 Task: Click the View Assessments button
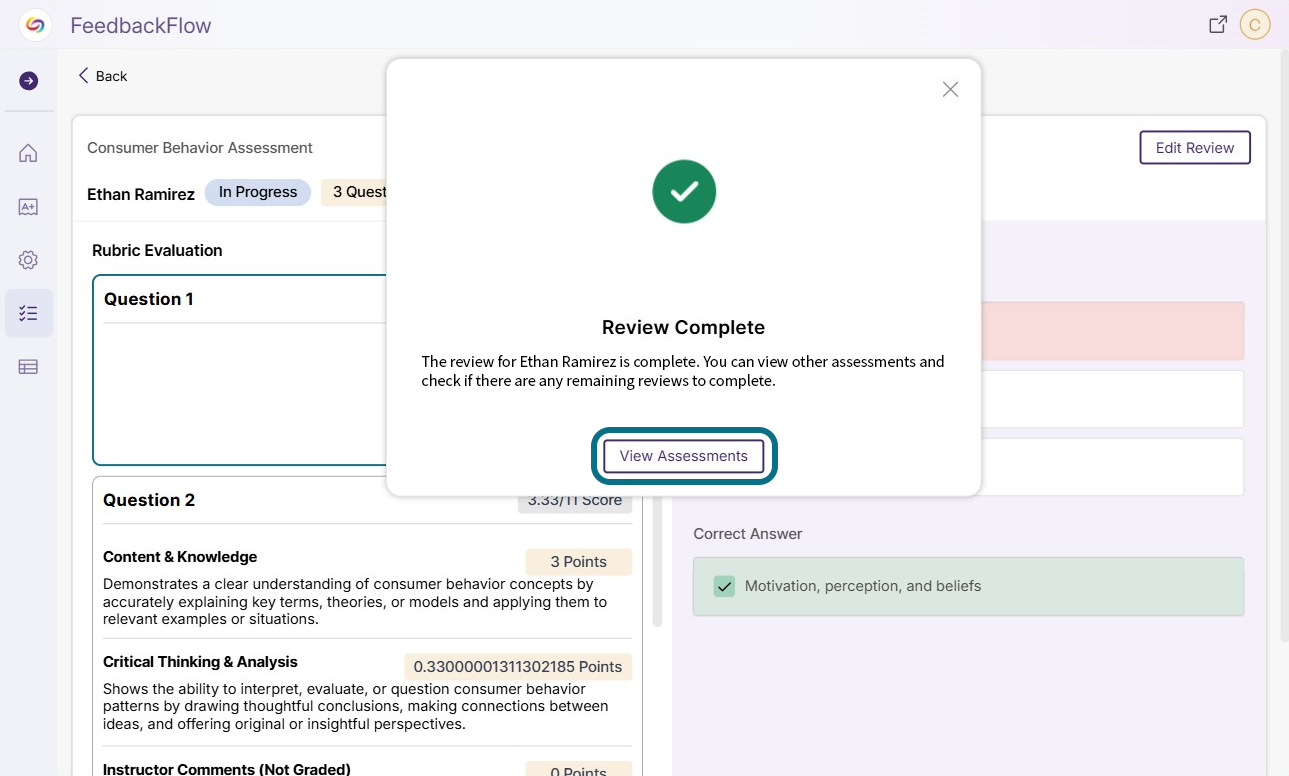point(684,456)
